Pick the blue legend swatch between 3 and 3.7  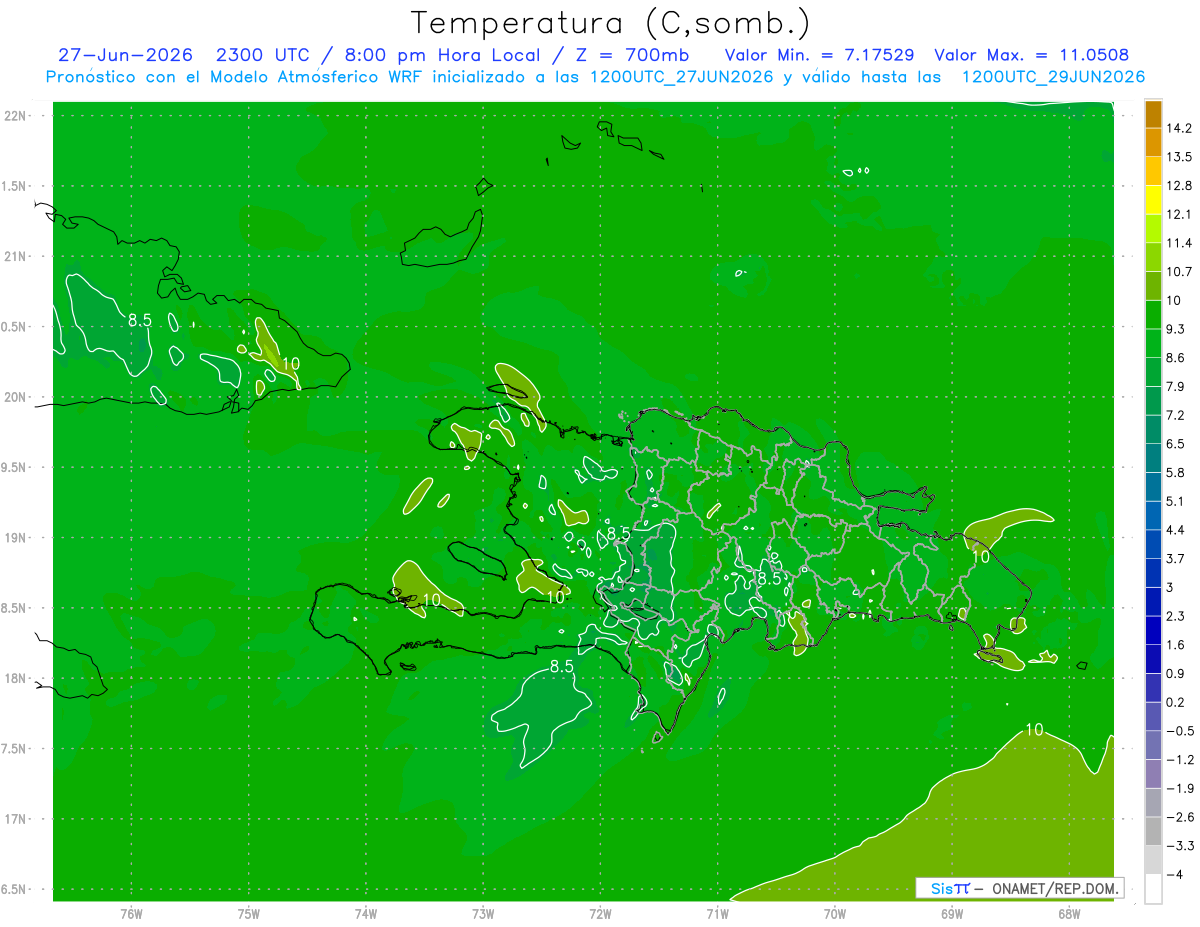(1153, 572)
